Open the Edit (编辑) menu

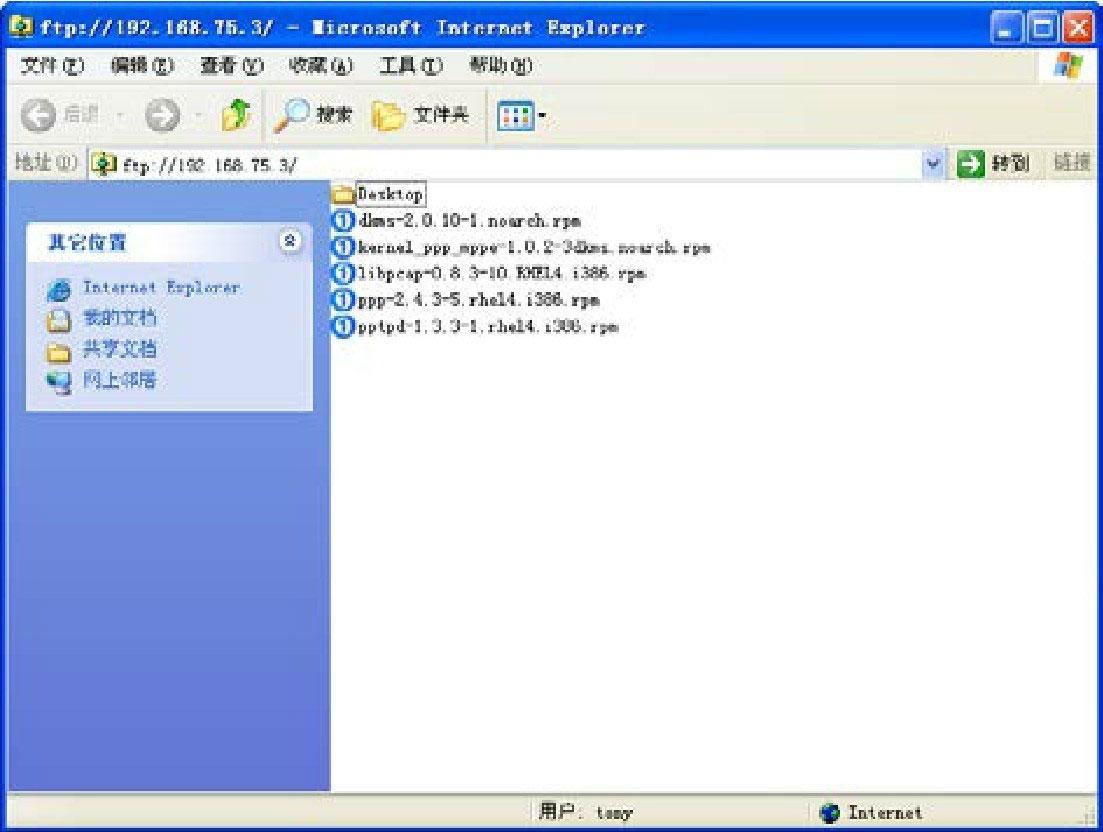click(142, 66)
